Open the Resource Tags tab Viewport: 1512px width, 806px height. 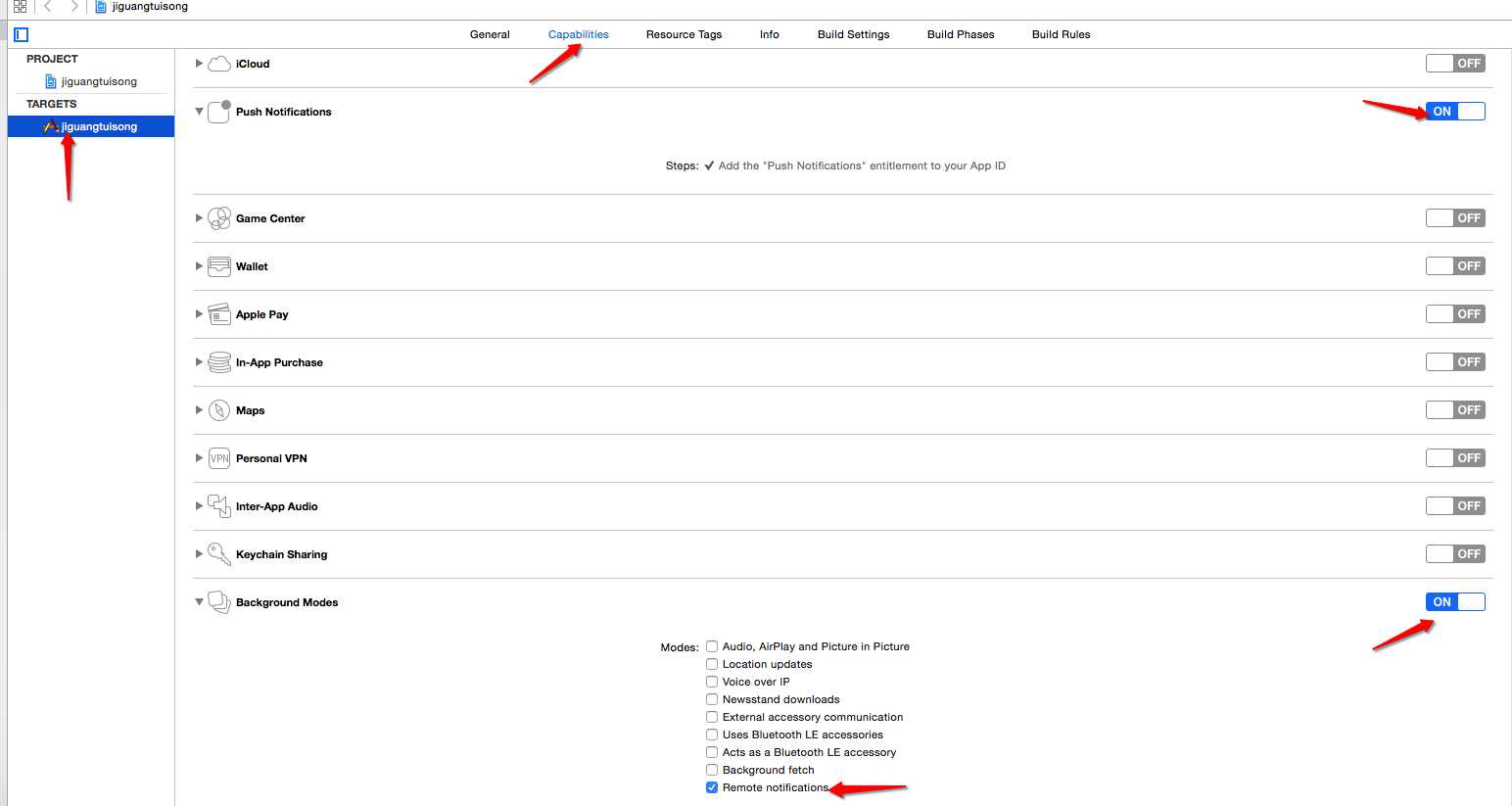(684, 34)
